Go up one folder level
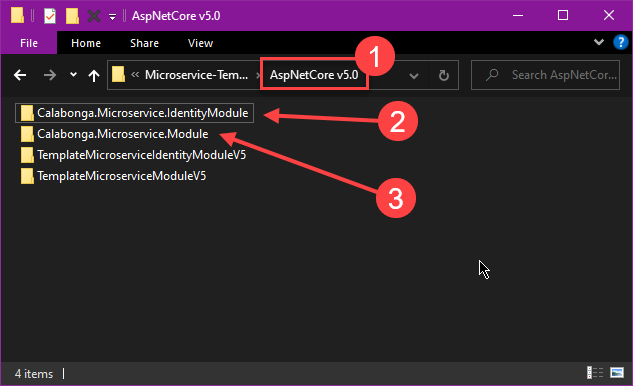Viewport: 633px width, 386px height. [x=94, y=76]
